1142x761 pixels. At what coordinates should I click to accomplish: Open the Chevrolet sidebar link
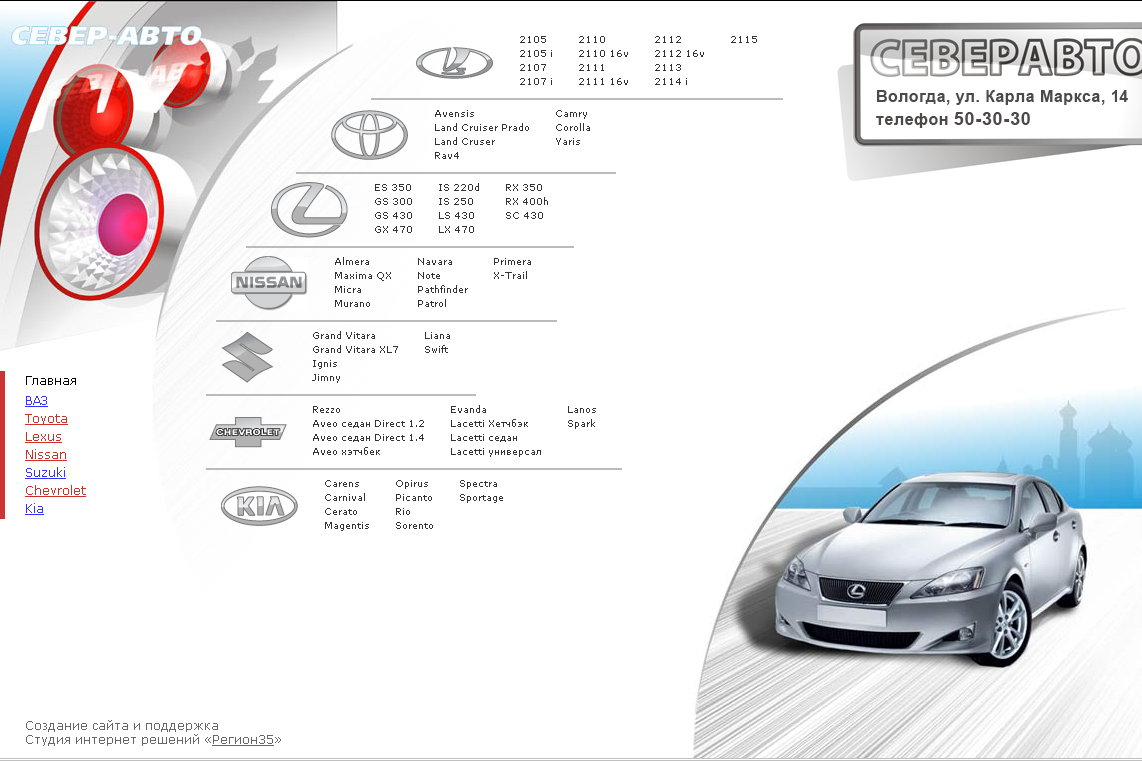pyautogui.click(x=55, y=491)
